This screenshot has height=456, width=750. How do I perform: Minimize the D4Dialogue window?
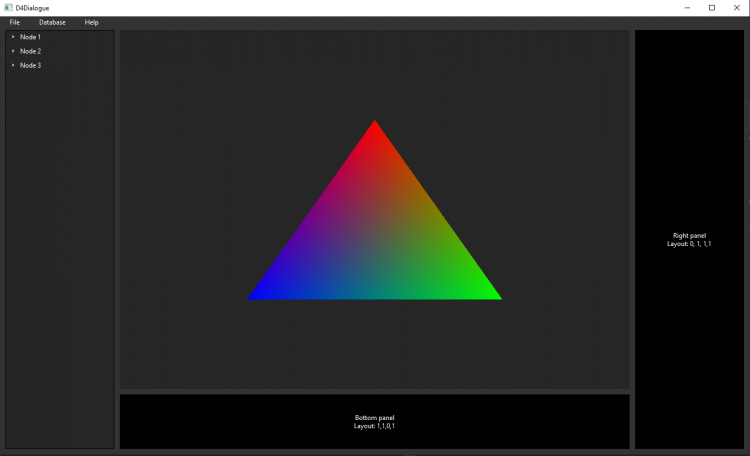687,8
